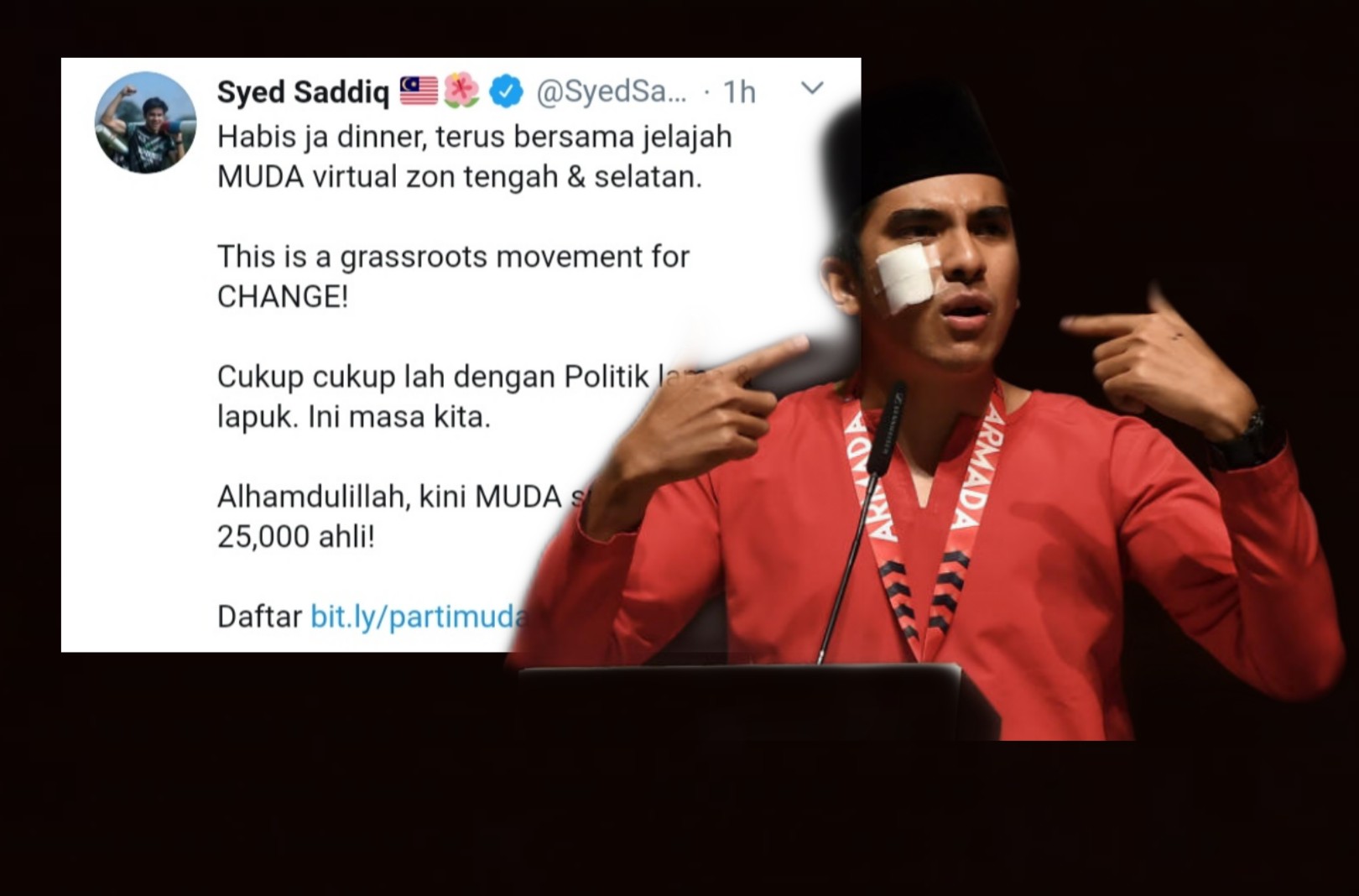
Task: Click the 'Habis ja dinner' tweet line
Action: click(x=474, y=137)
